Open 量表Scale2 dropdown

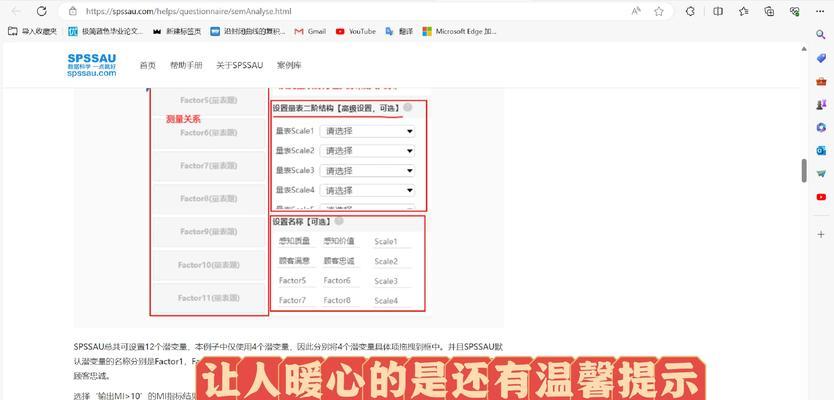(x=367, y=151)
